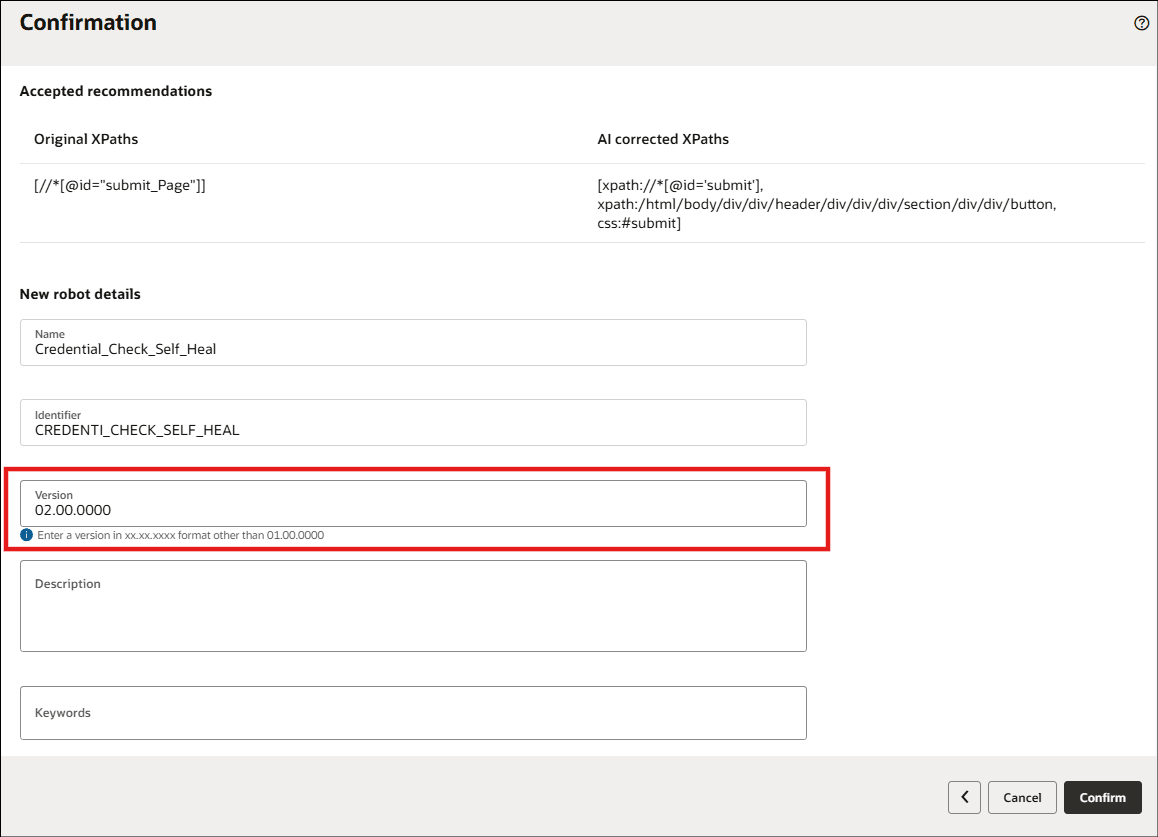The width and height of the screenshot is (1158, 837).
Task: Go back using the left chevron button
Action: [964, 797]
